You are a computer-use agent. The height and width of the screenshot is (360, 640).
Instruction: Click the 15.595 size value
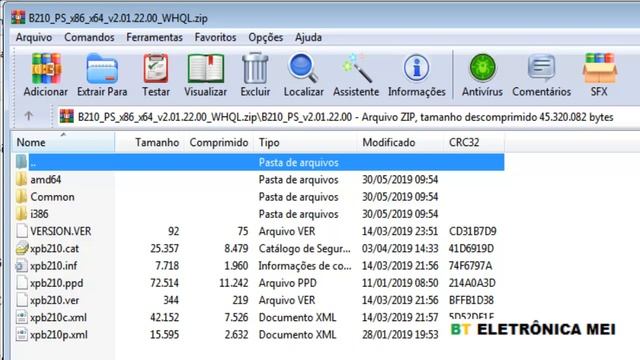click(x=164, y=335)
